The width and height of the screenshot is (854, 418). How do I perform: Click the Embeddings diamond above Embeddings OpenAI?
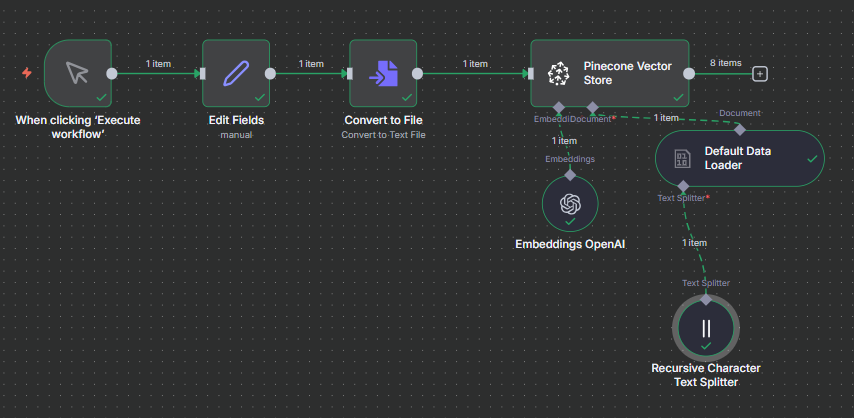click(570, 174)
